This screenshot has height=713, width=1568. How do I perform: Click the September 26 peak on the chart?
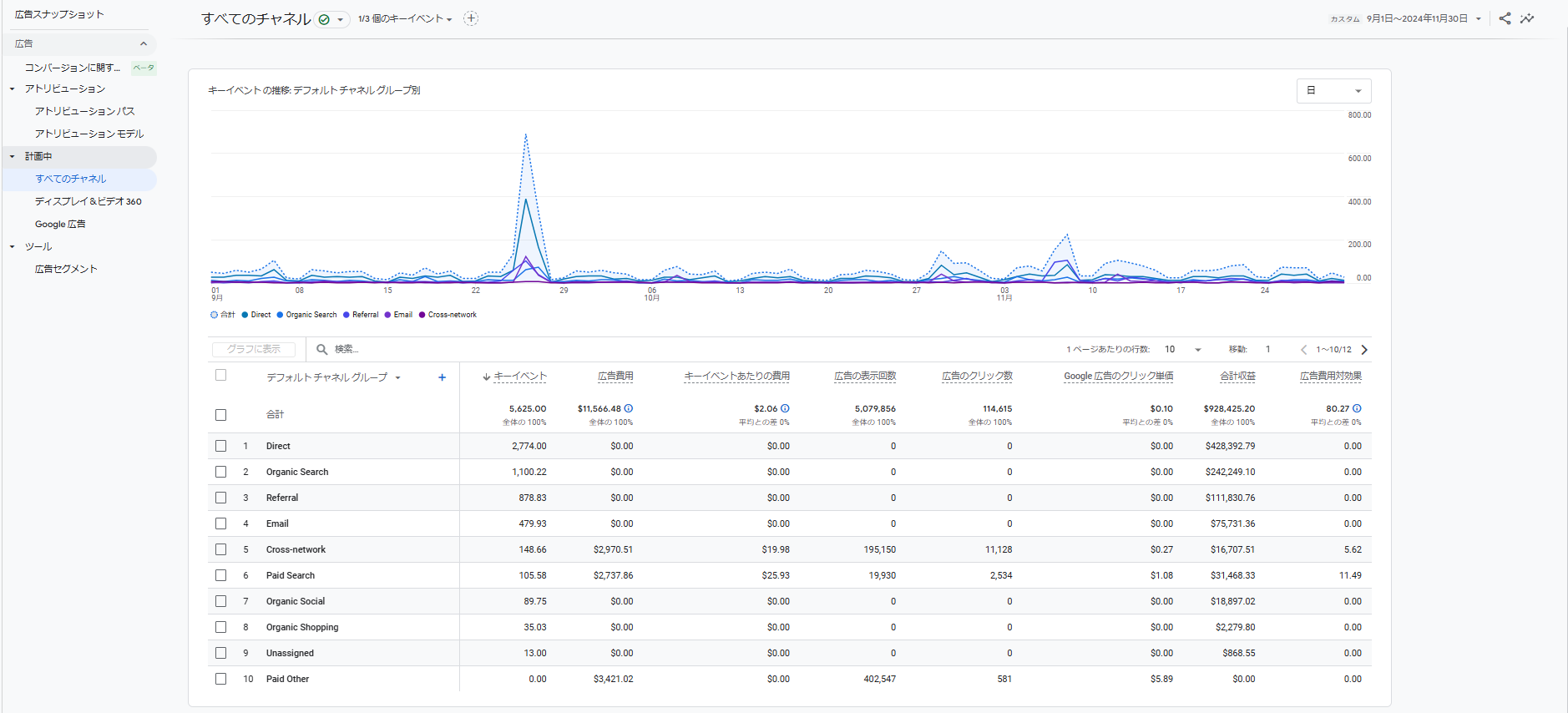(525, 134)
